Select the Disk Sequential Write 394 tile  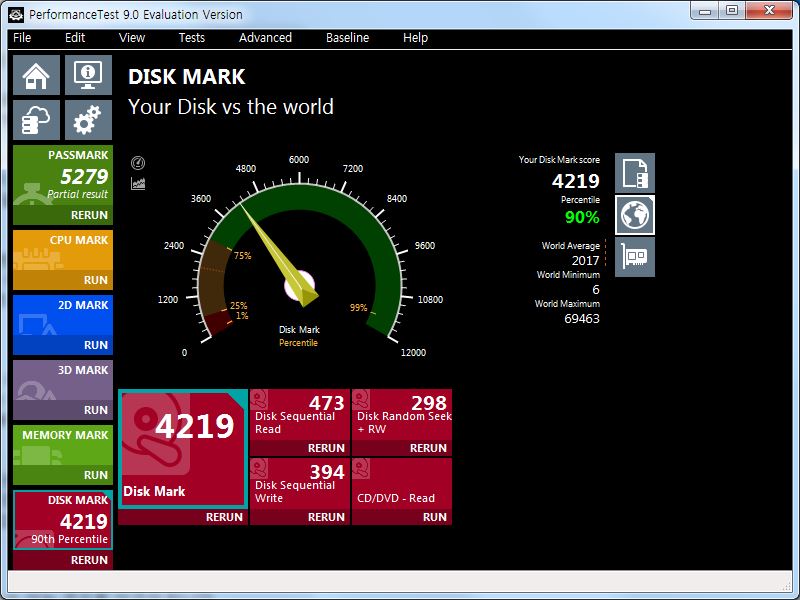click(x=299, y=484)
